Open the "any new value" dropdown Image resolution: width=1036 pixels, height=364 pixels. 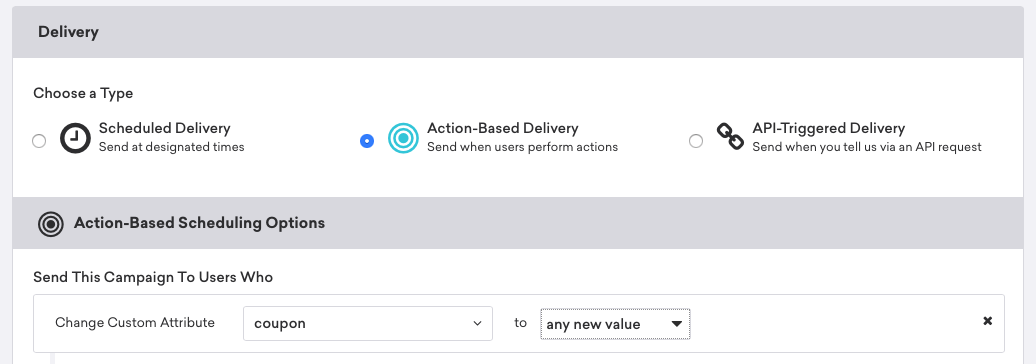(x=615, y=324)
